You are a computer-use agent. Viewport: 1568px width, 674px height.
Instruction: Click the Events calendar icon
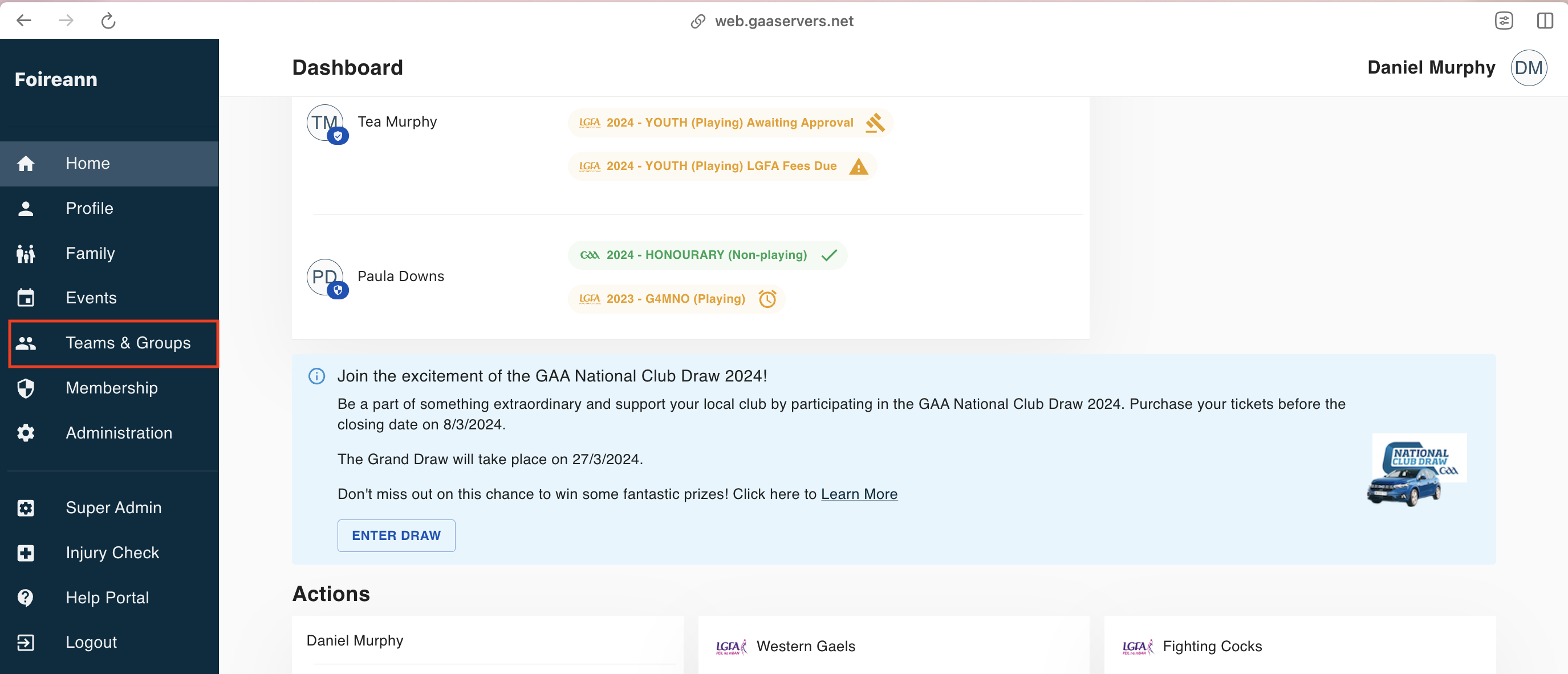point(26,298)
